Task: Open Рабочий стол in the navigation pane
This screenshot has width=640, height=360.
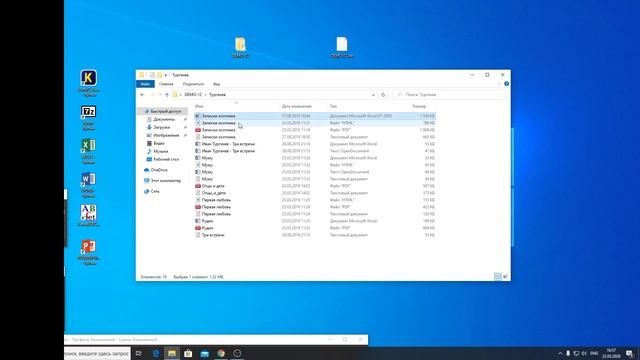Action: [166, 159]
